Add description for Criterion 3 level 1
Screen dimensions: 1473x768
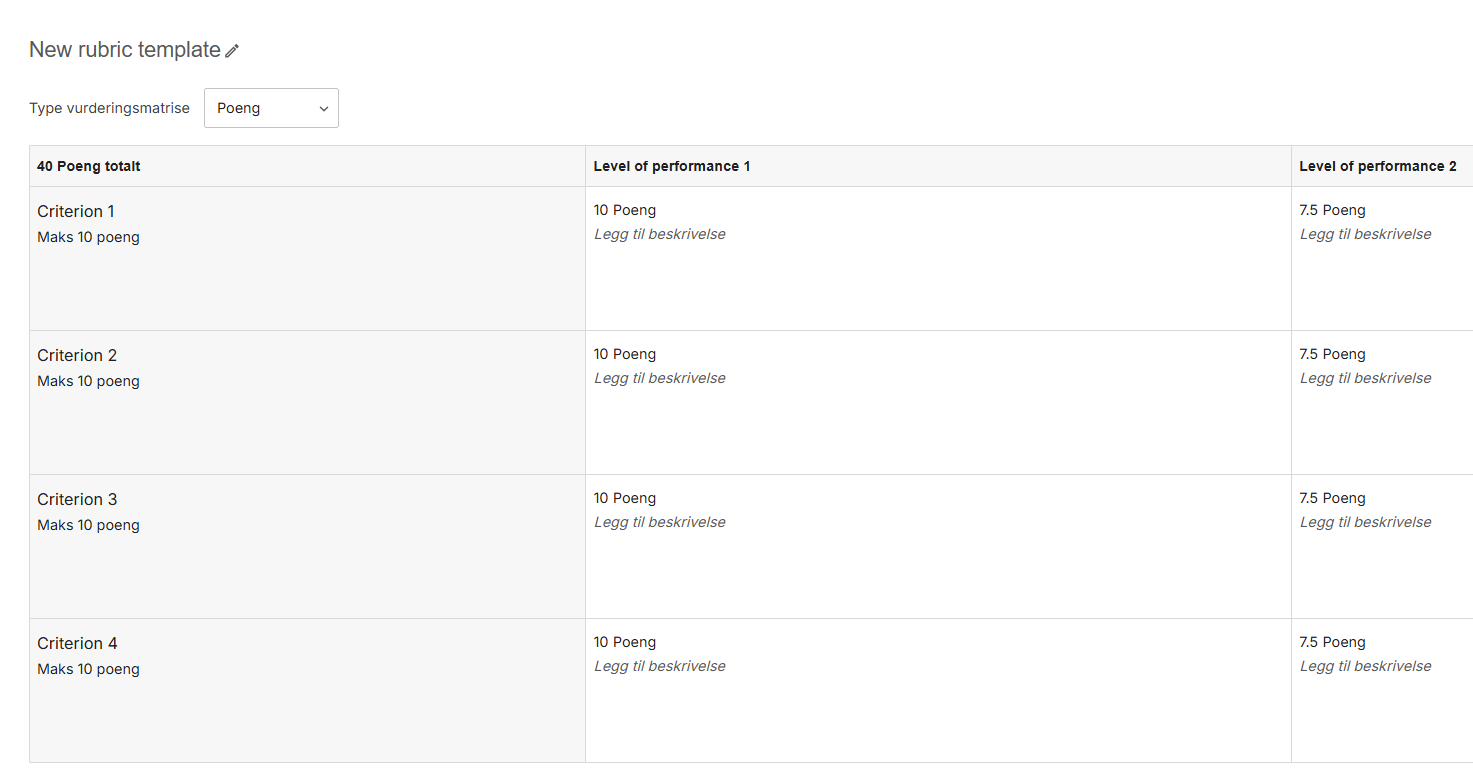pos(660,522)
